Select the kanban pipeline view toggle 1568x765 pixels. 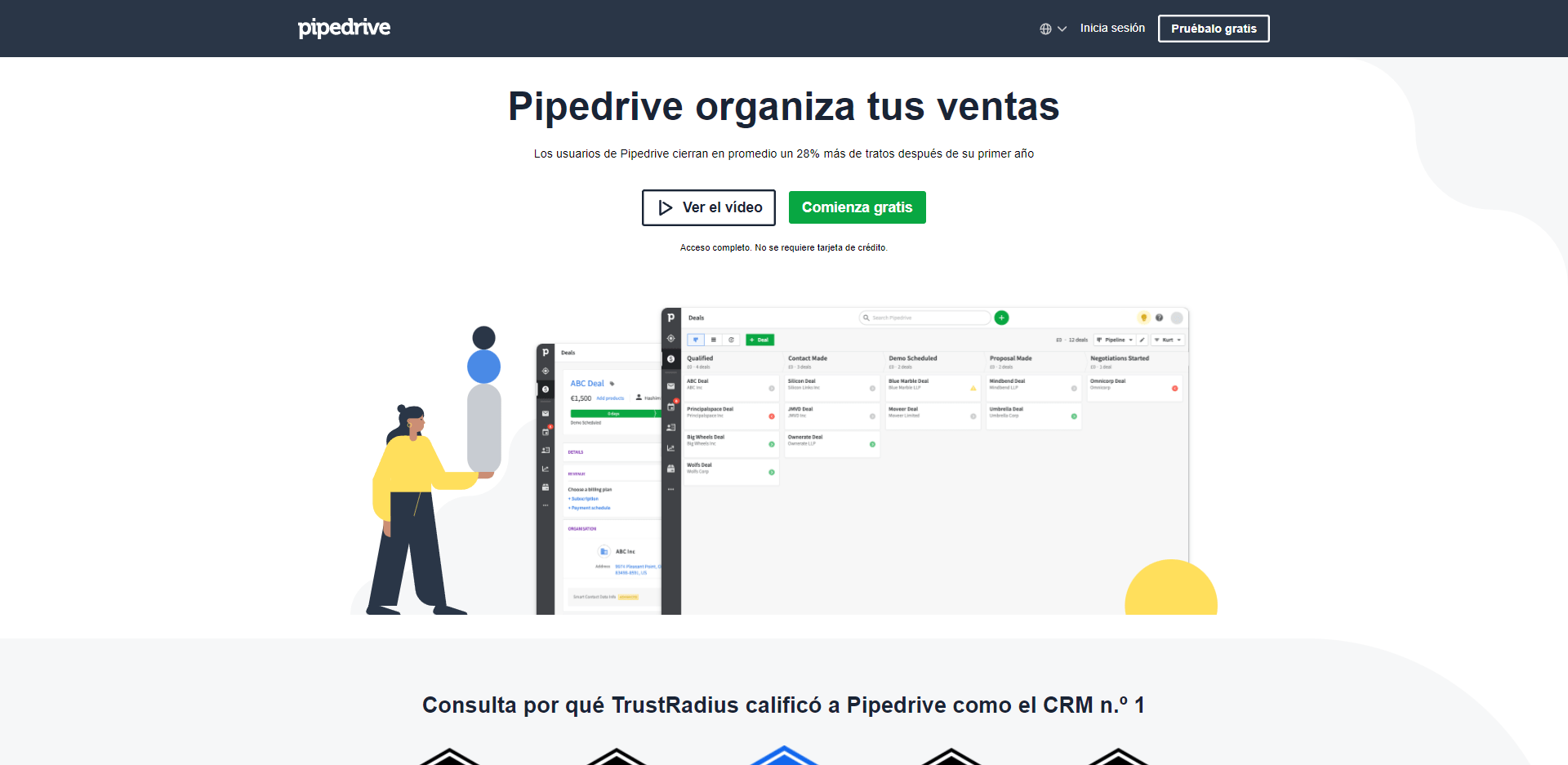[697, 340]
